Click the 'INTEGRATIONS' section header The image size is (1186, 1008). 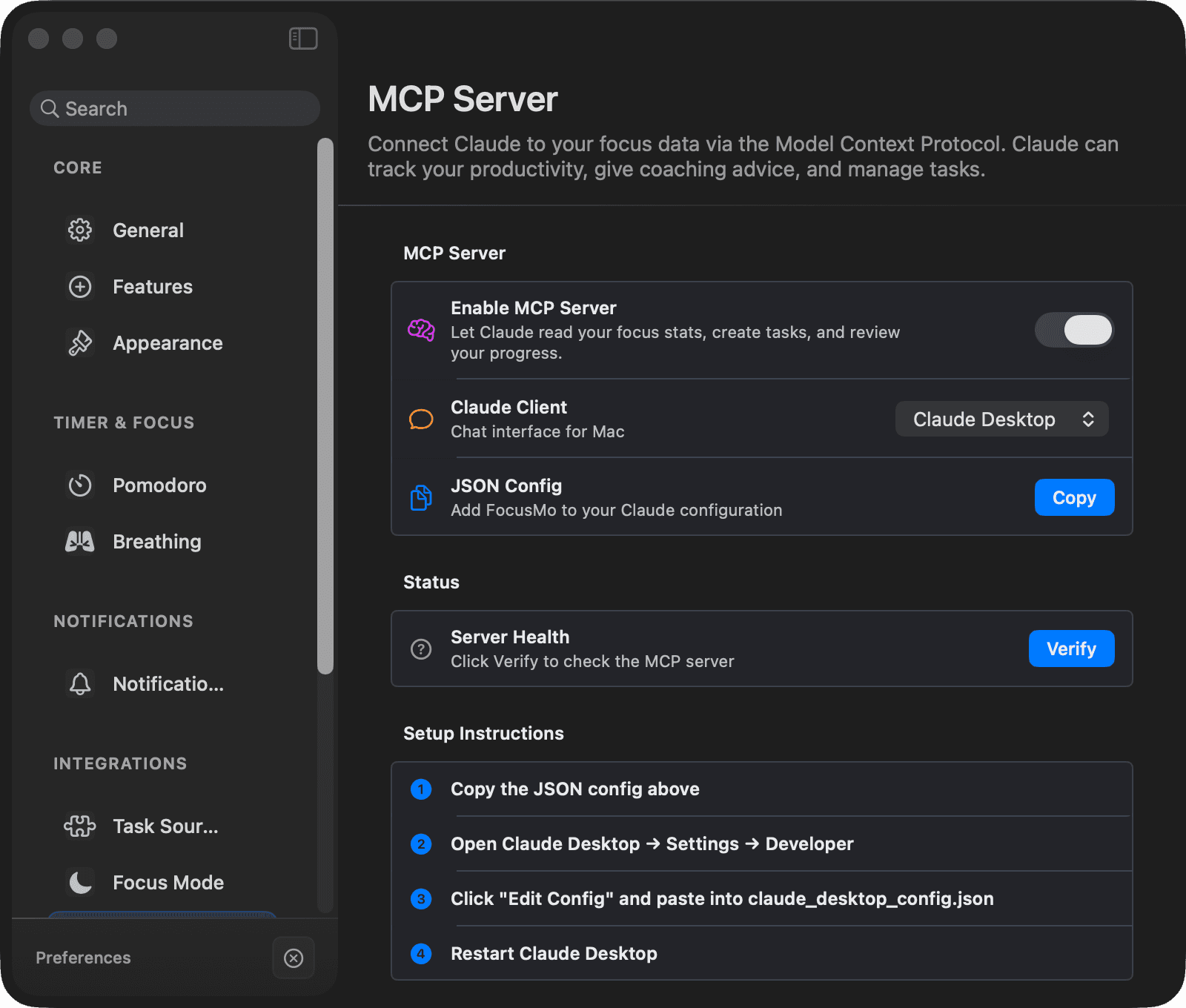pos(120,763)
